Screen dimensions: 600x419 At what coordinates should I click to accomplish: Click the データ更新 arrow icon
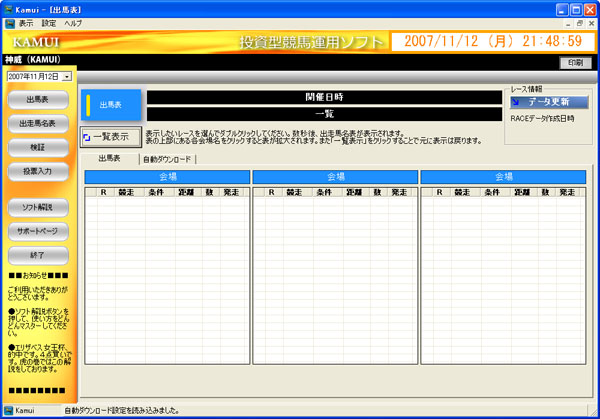click(516, 102)
